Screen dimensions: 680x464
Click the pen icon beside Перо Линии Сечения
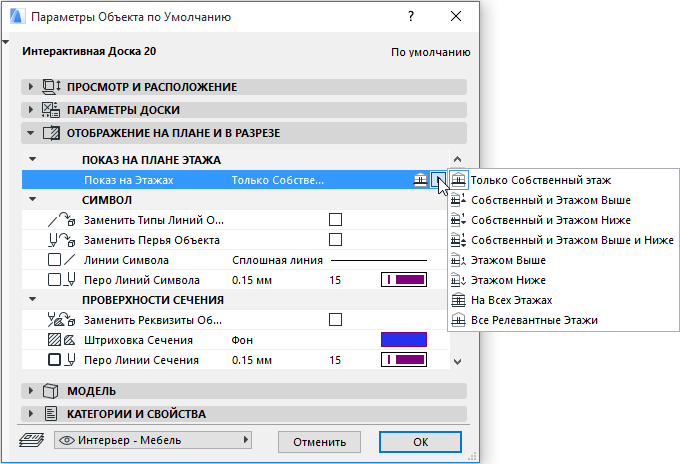tap(61, 360)
